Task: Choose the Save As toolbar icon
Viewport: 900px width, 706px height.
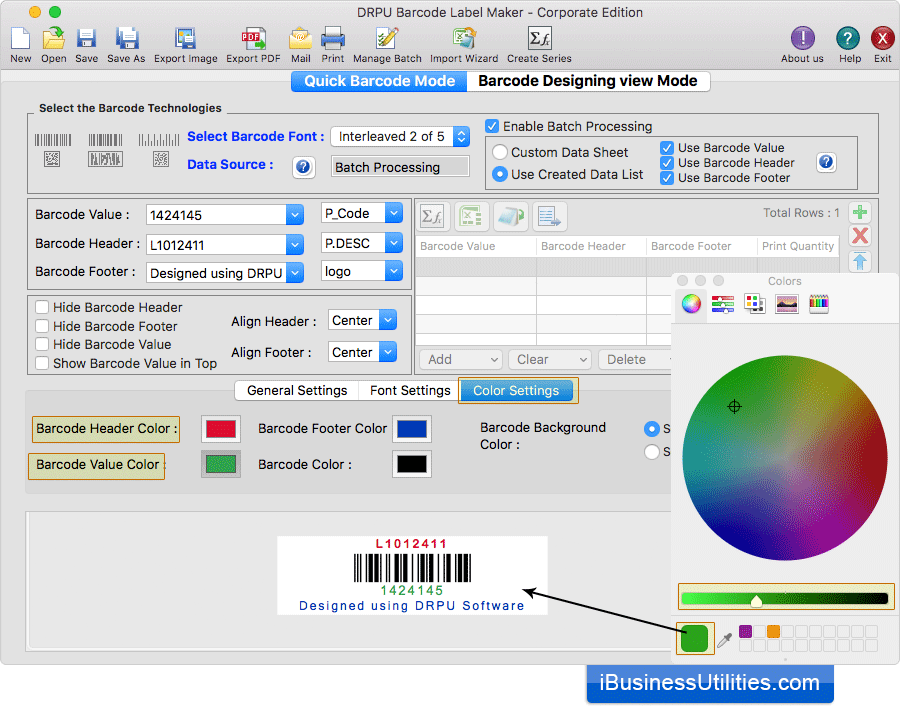Action: [126, 39]
